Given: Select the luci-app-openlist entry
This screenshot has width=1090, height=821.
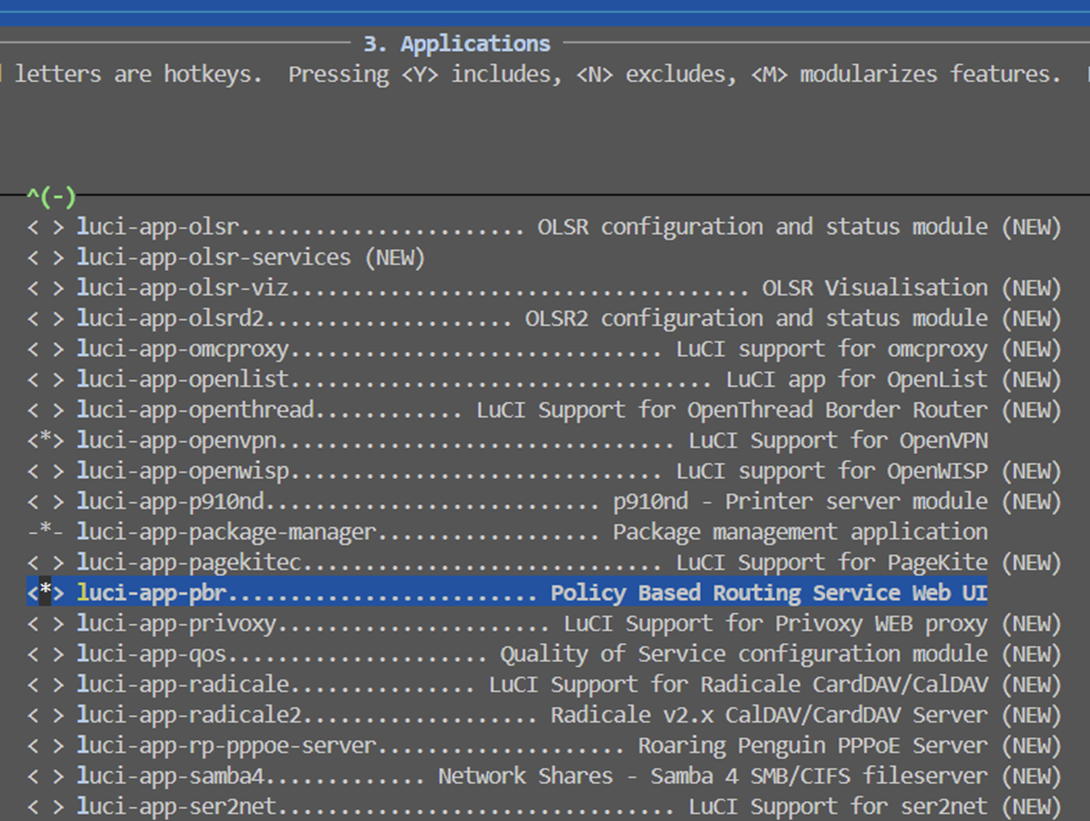Looking at the screenshot, I should pyautogui.click(x=544, y=380).
